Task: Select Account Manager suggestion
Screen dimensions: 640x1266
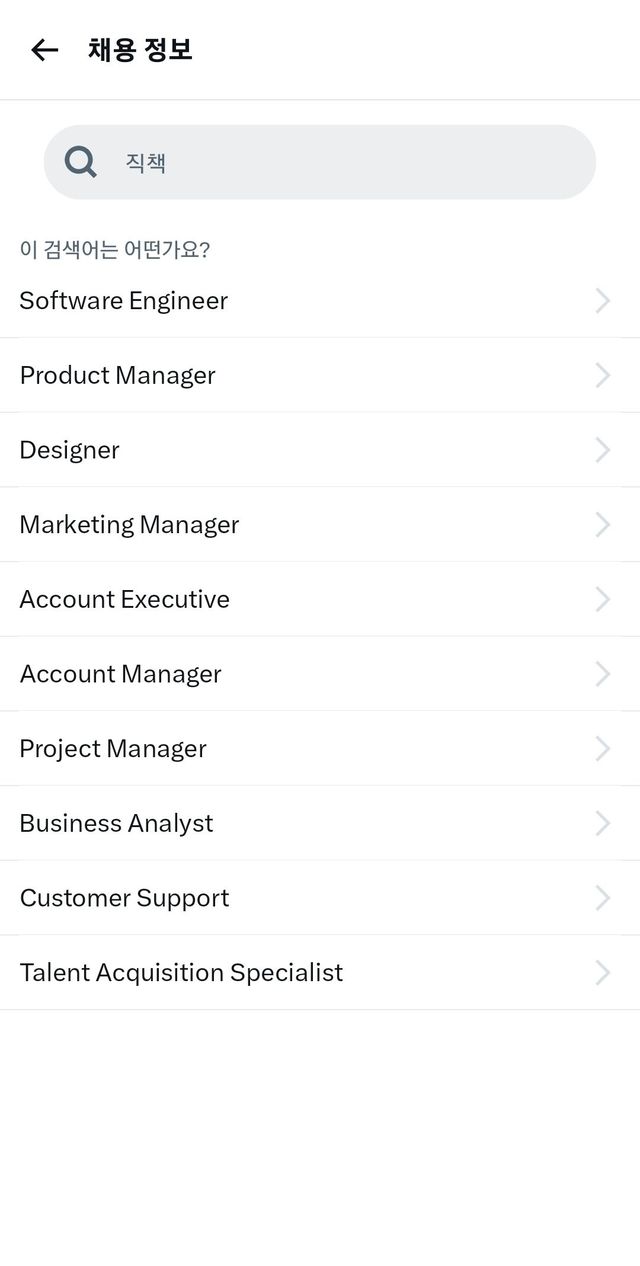Action: coord(121,674)
